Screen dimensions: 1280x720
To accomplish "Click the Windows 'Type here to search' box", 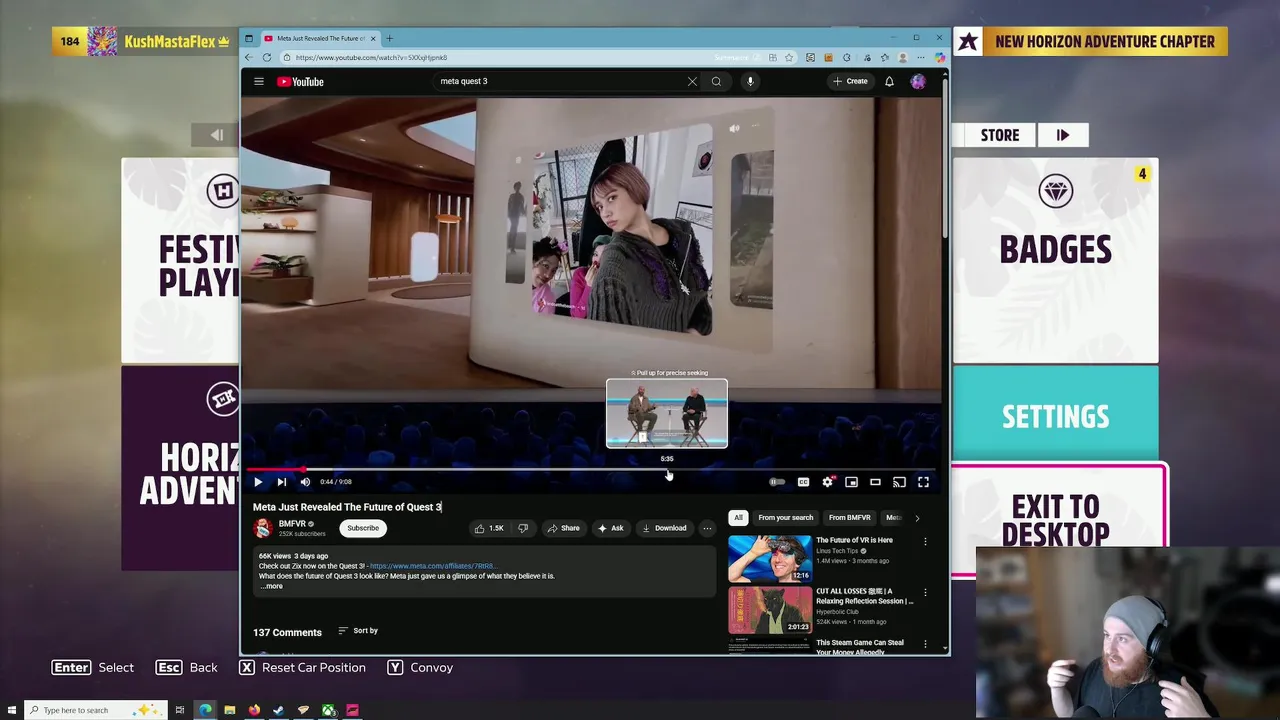I will click(x=95, y=710).
